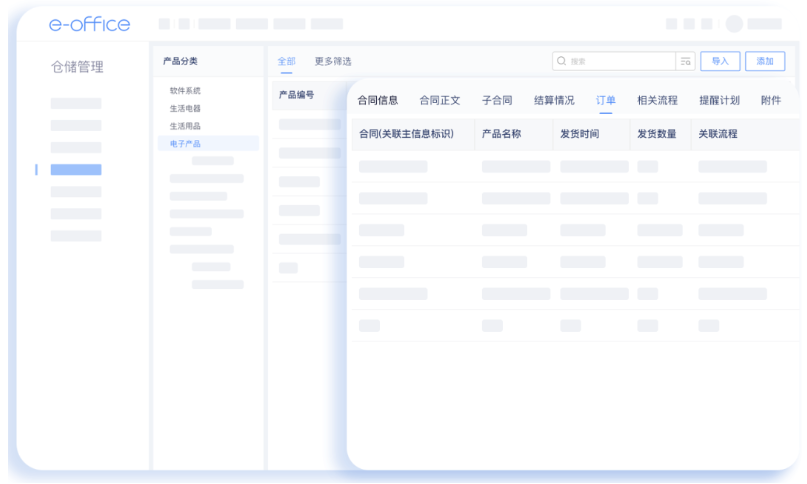Image resolution: width=807 pixels, height=484 pixels.
Task: Open the 合同信息 tab
Action: click(378, 100)
